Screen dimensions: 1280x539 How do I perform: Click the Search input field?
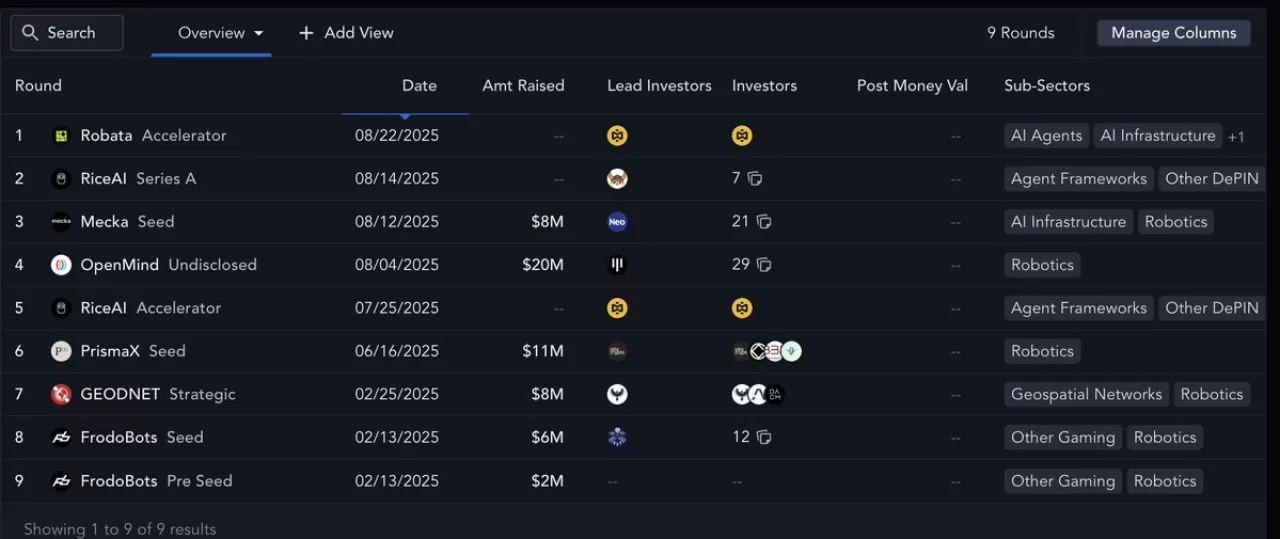[80, 33]
